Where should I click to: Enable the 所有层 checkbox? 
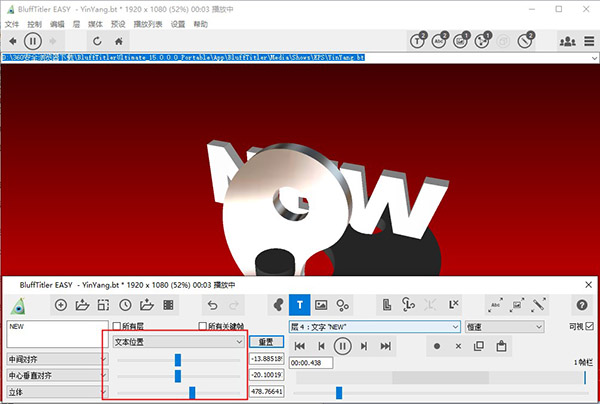point(116,326)
